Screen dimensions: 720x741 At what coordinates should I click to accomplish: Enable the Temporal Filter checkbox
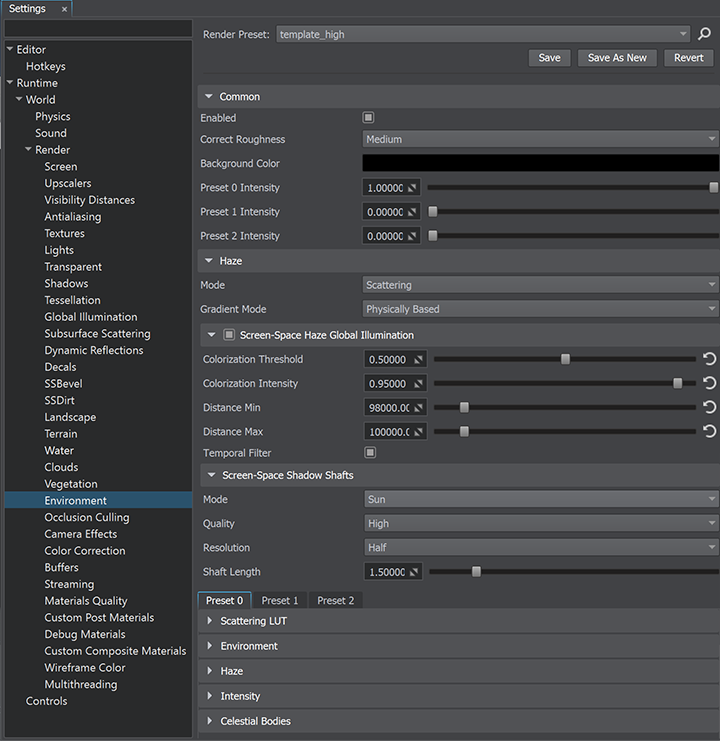[x=369, y=453]
